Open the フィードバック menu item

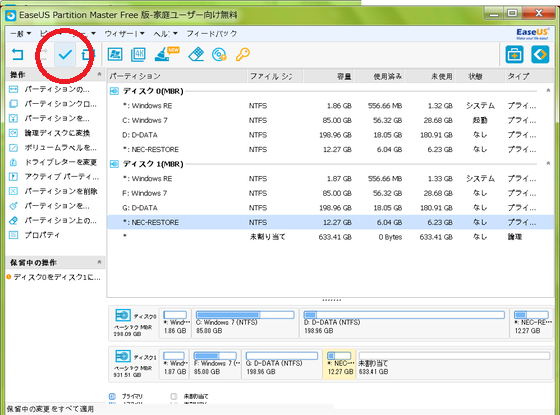tap(211, 34)
